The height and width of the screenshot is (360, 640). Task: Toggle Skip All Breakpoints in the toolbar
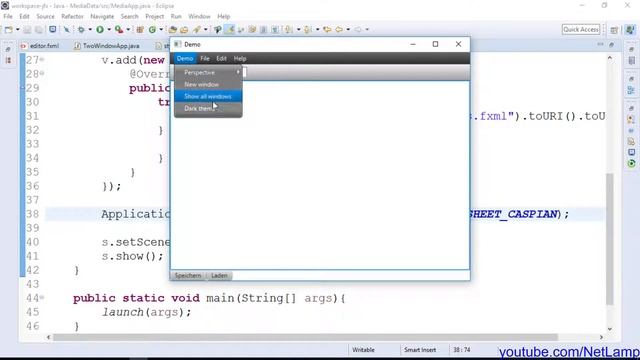point(67,29)
